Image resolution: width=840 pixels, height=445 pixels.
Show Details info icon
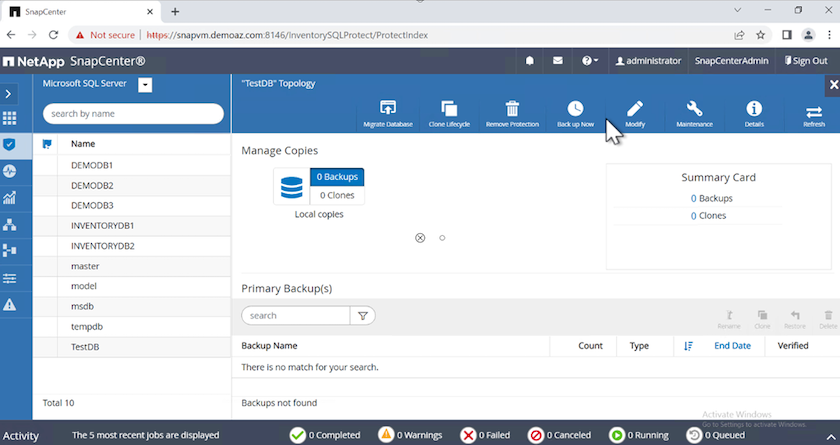[754, 108]
